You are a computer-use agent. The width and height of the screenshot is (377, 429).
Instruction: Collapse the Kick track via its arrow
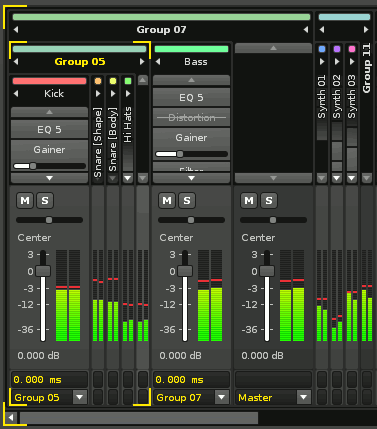pyautogui.click(x=16, y=94)
